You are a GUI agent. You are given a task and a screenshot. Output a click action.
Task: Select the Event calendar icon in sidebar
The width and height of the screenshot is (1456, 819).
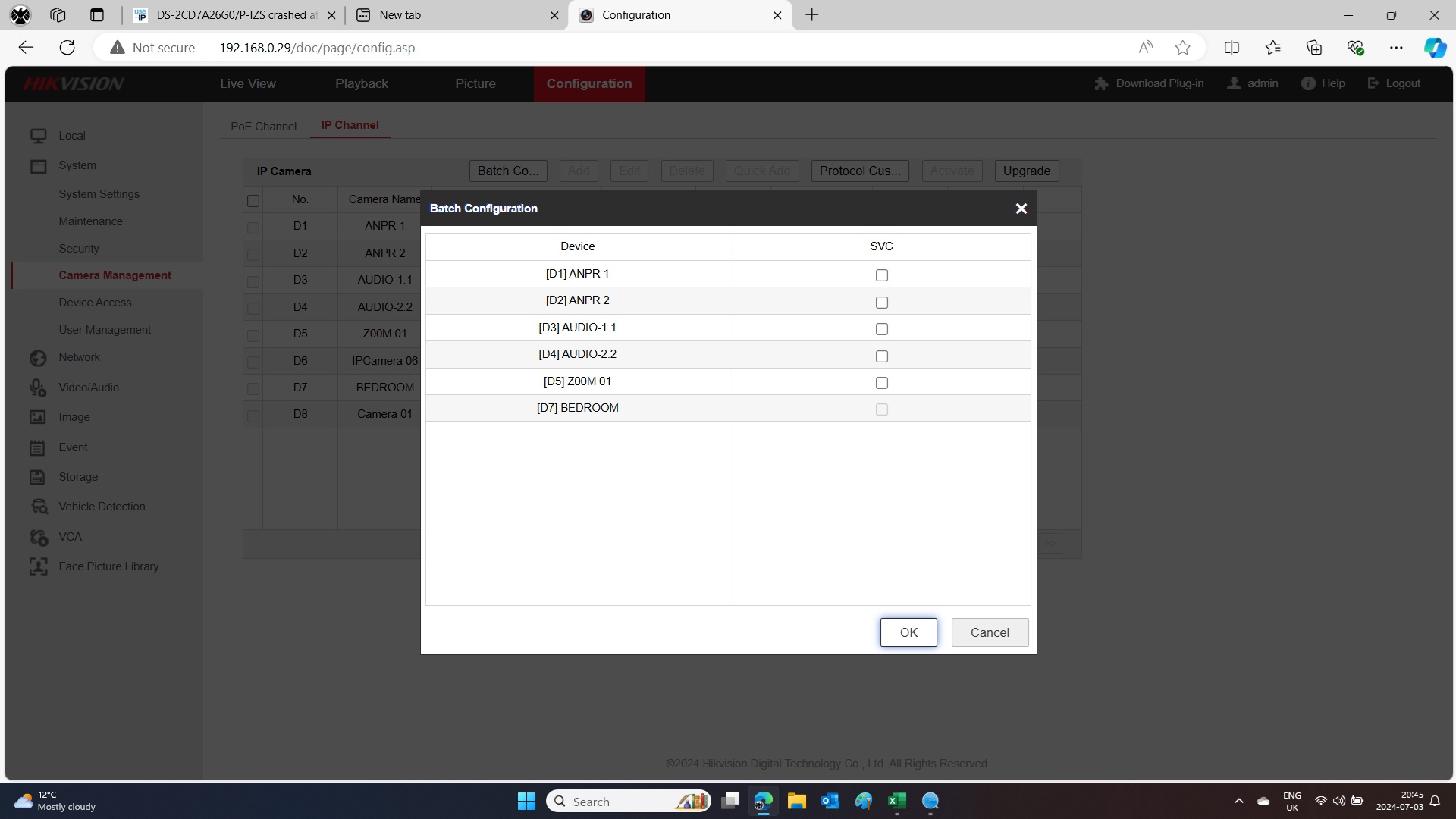pyautogui.click(x=38, y=447)
